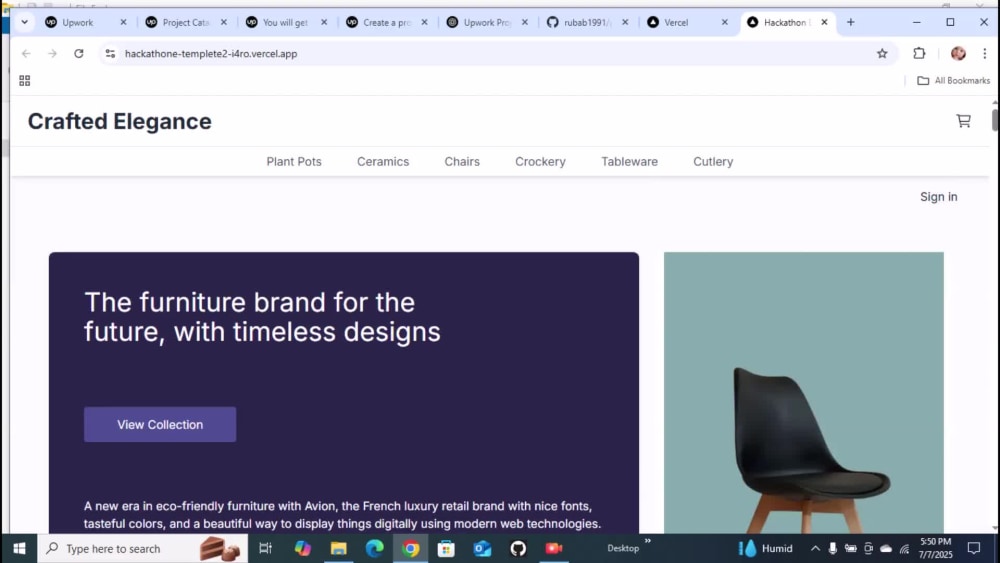Open the Plant Pots category
Screen dimensions: 1000x563
294,162
